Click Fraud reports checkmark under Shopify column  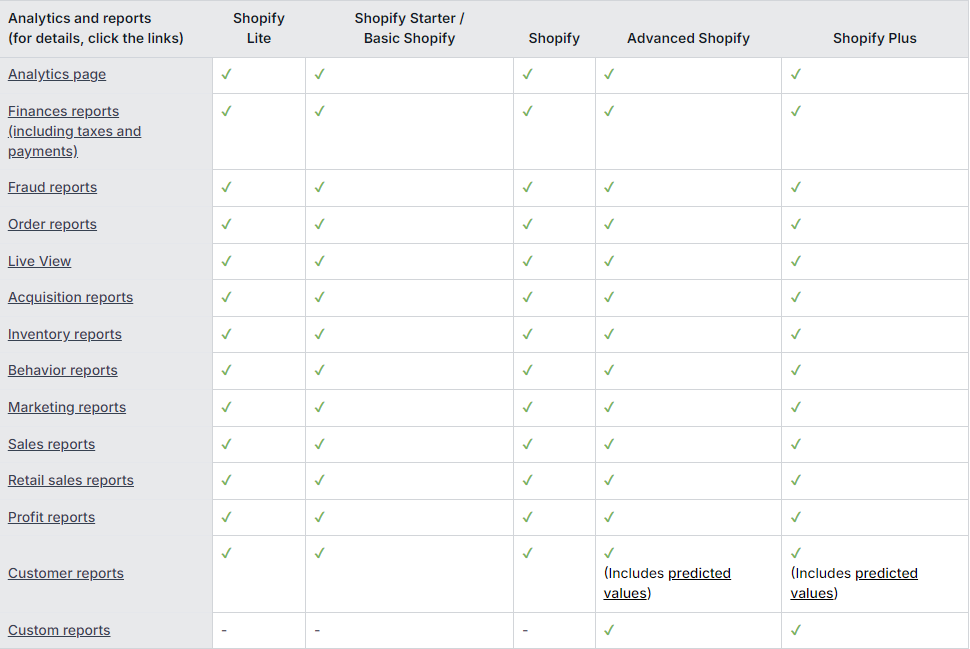tap(528, 187)
